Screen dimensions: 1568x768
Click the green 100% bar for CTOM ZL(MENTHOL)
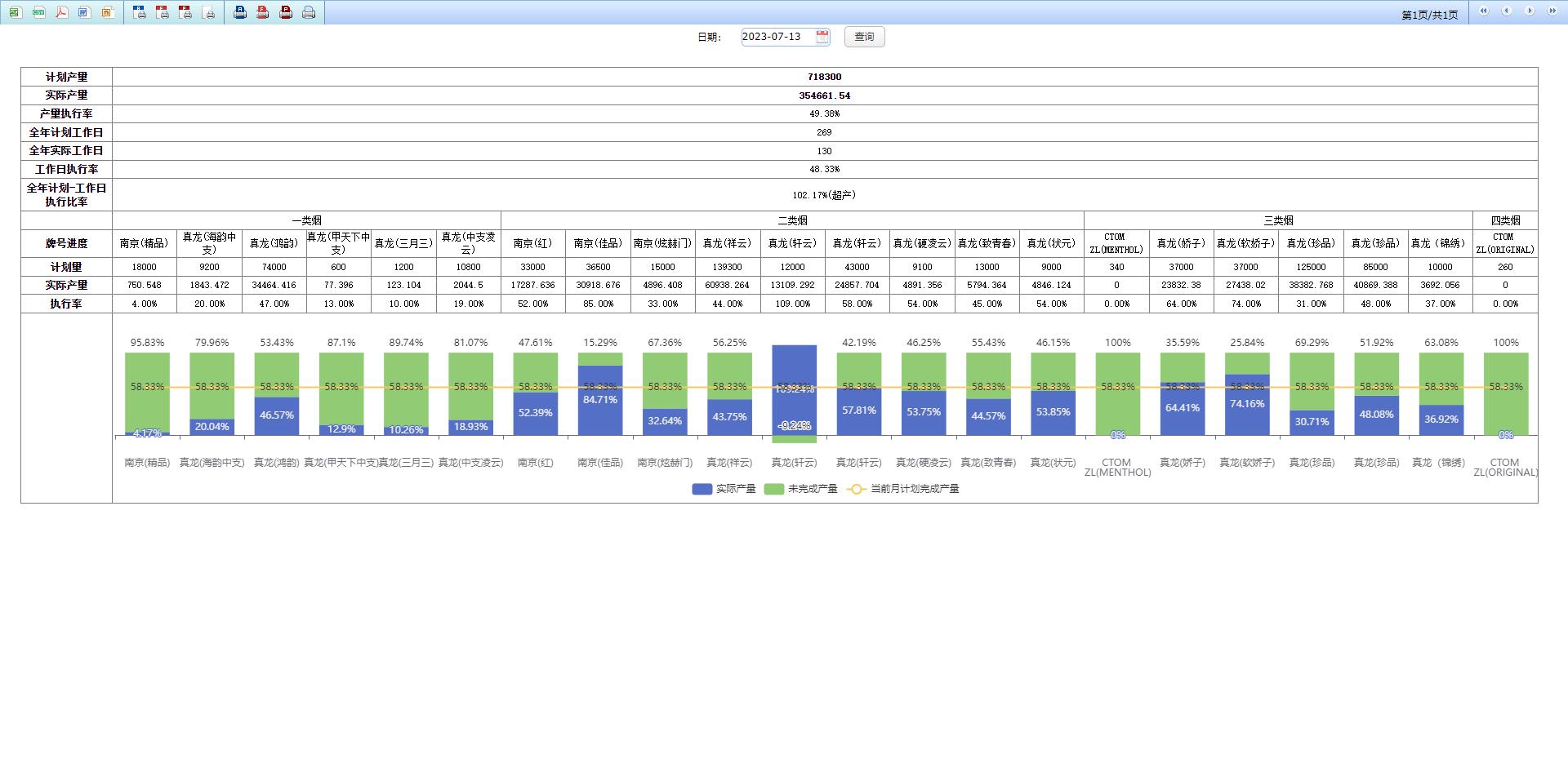pos(1117,393)
